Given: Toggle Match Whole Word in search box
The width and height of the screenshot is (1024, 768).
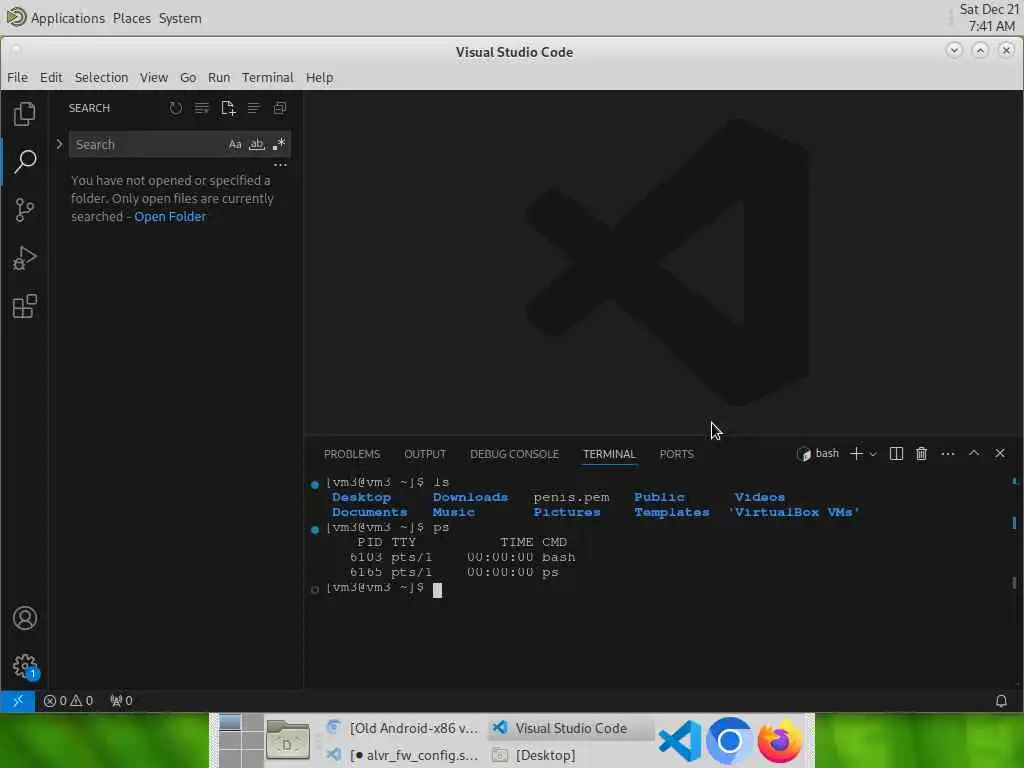Looking at the screenshot, I should [257, 144].
